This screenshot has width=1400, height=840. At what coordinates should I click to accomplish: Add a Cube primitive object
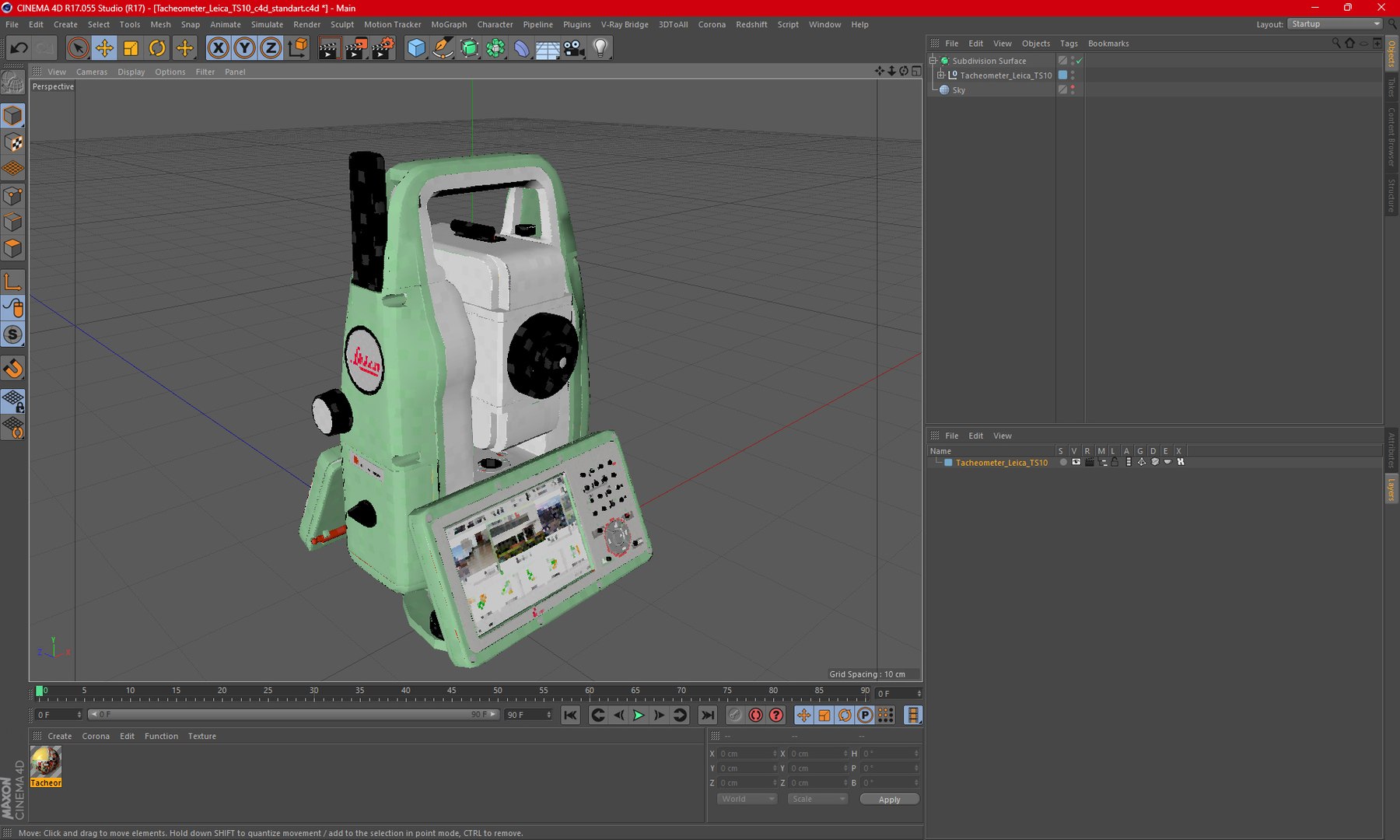[417, 48]
